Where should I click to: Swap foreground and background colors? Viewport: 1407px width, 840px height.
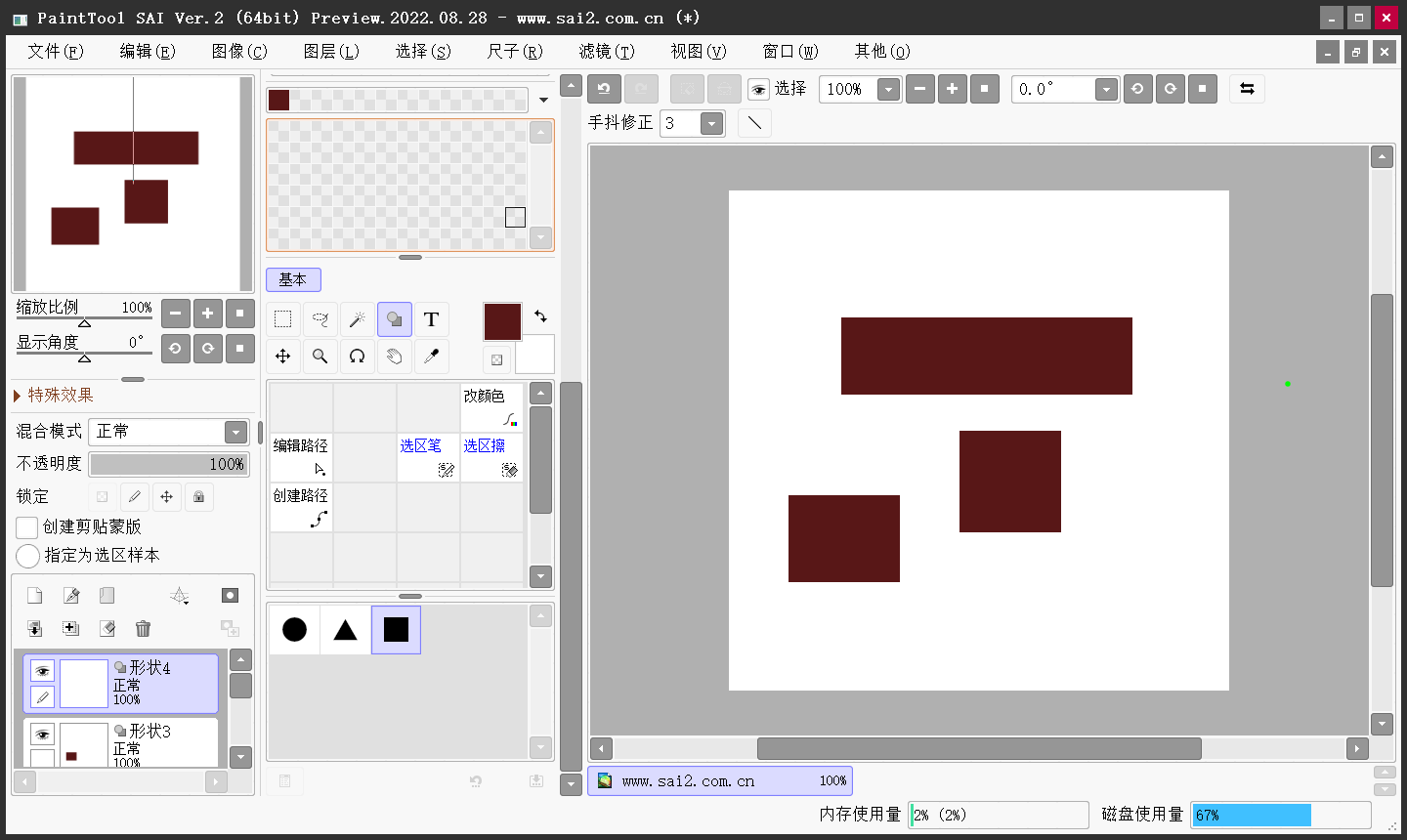point(540,315)
